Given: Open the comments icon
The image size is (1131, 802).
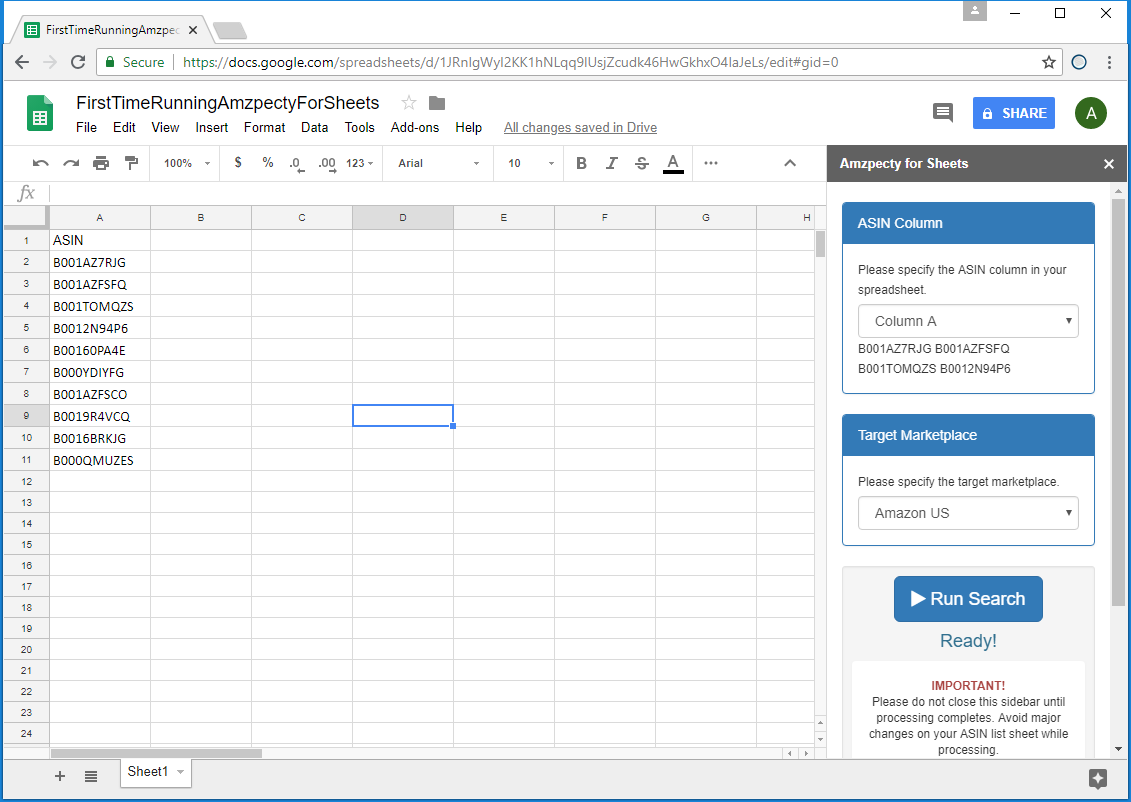Looking at the screenshot, I should click(943, 113).
